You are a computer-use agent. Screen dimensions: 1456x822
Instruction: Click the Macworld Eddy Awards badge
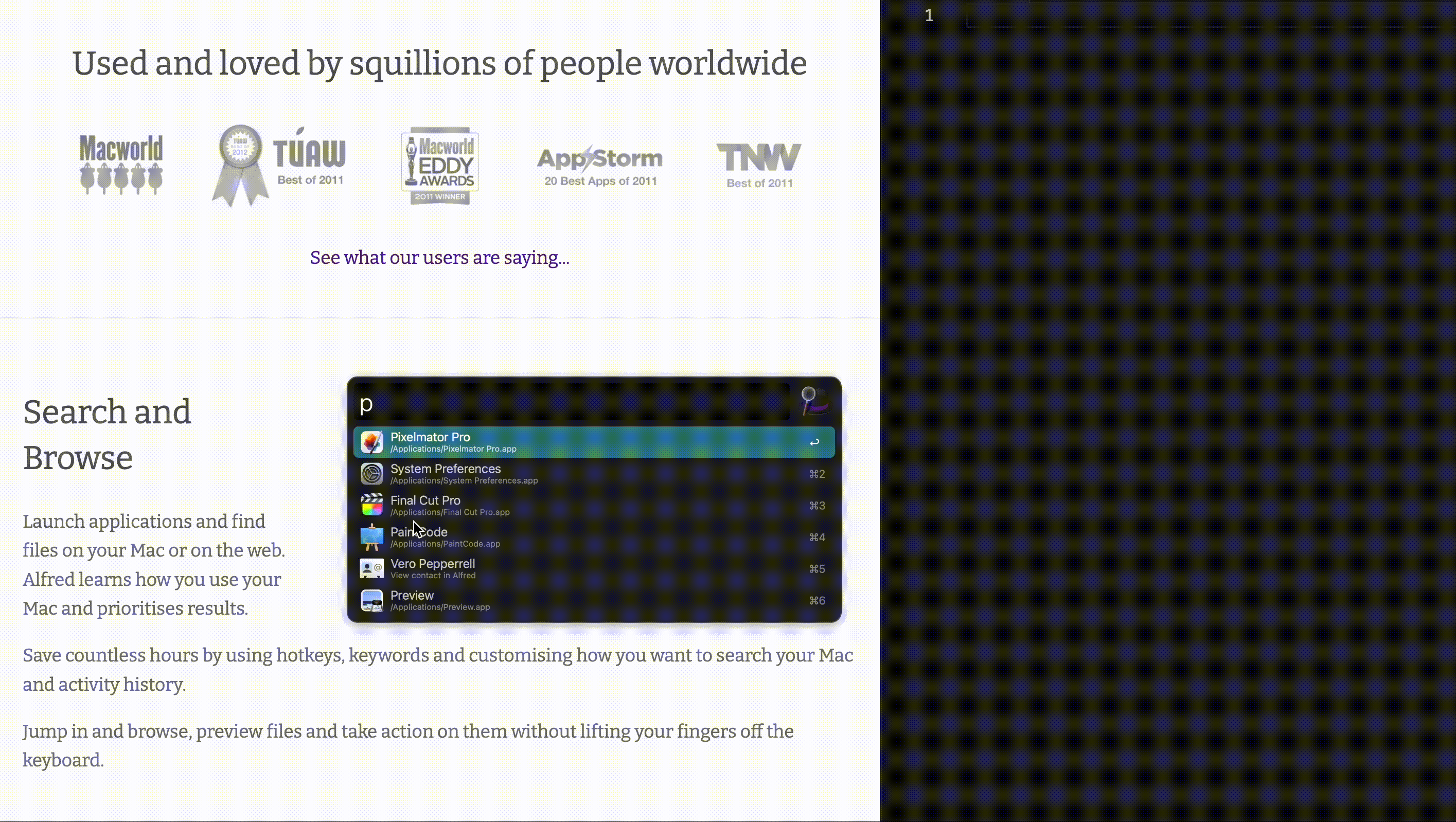coord(440,166)
